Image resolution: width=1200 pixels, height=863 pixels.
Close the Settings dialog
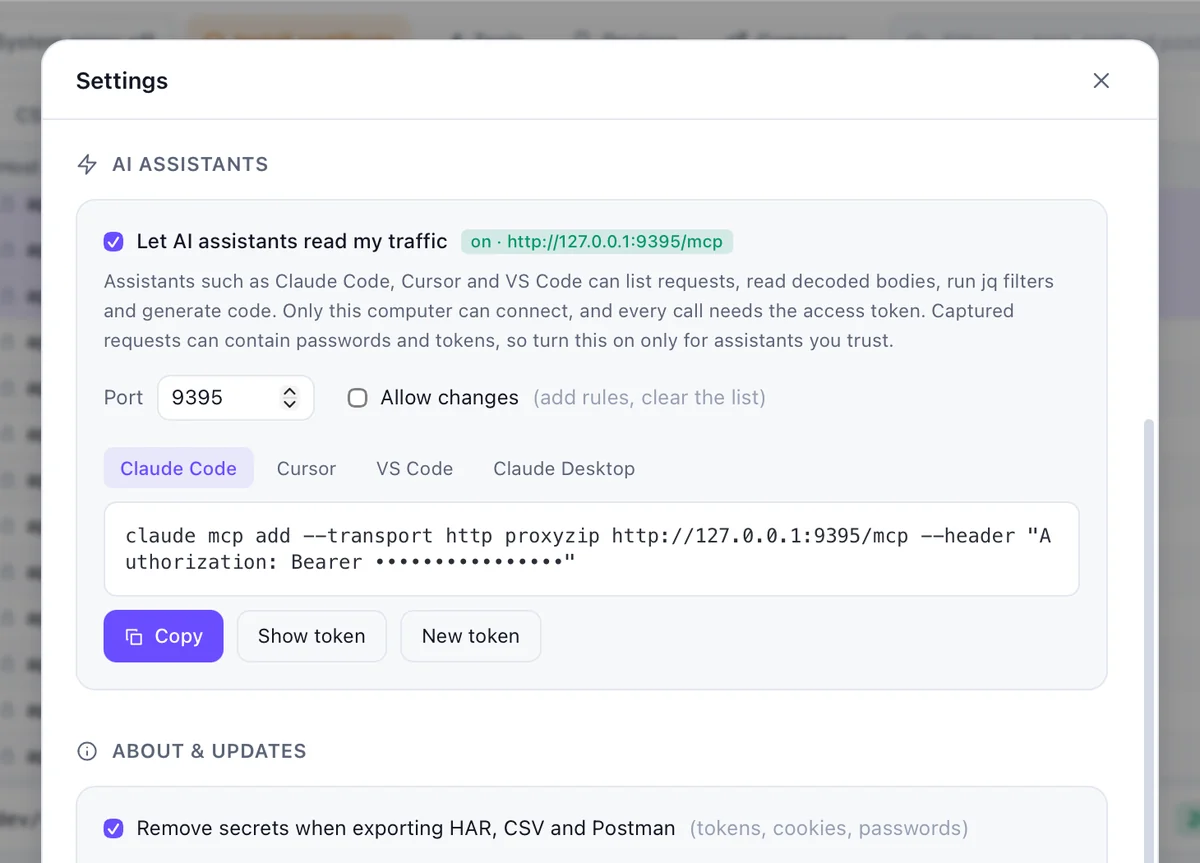point(1101,81)
